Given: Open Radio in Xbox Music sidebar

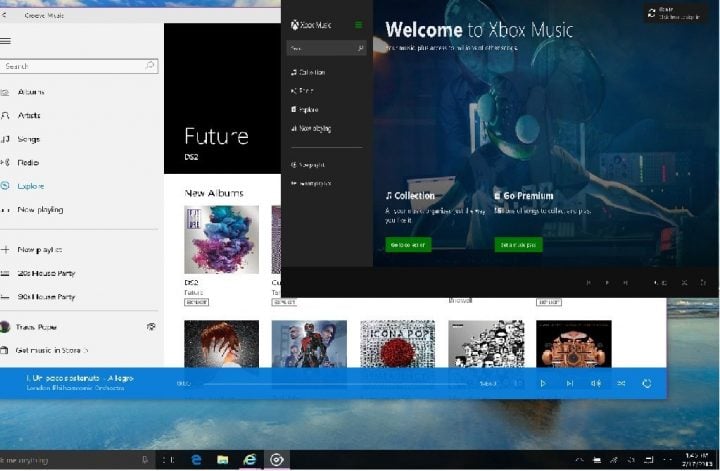Looking at the screenshot, I should [x=302, y=91].
